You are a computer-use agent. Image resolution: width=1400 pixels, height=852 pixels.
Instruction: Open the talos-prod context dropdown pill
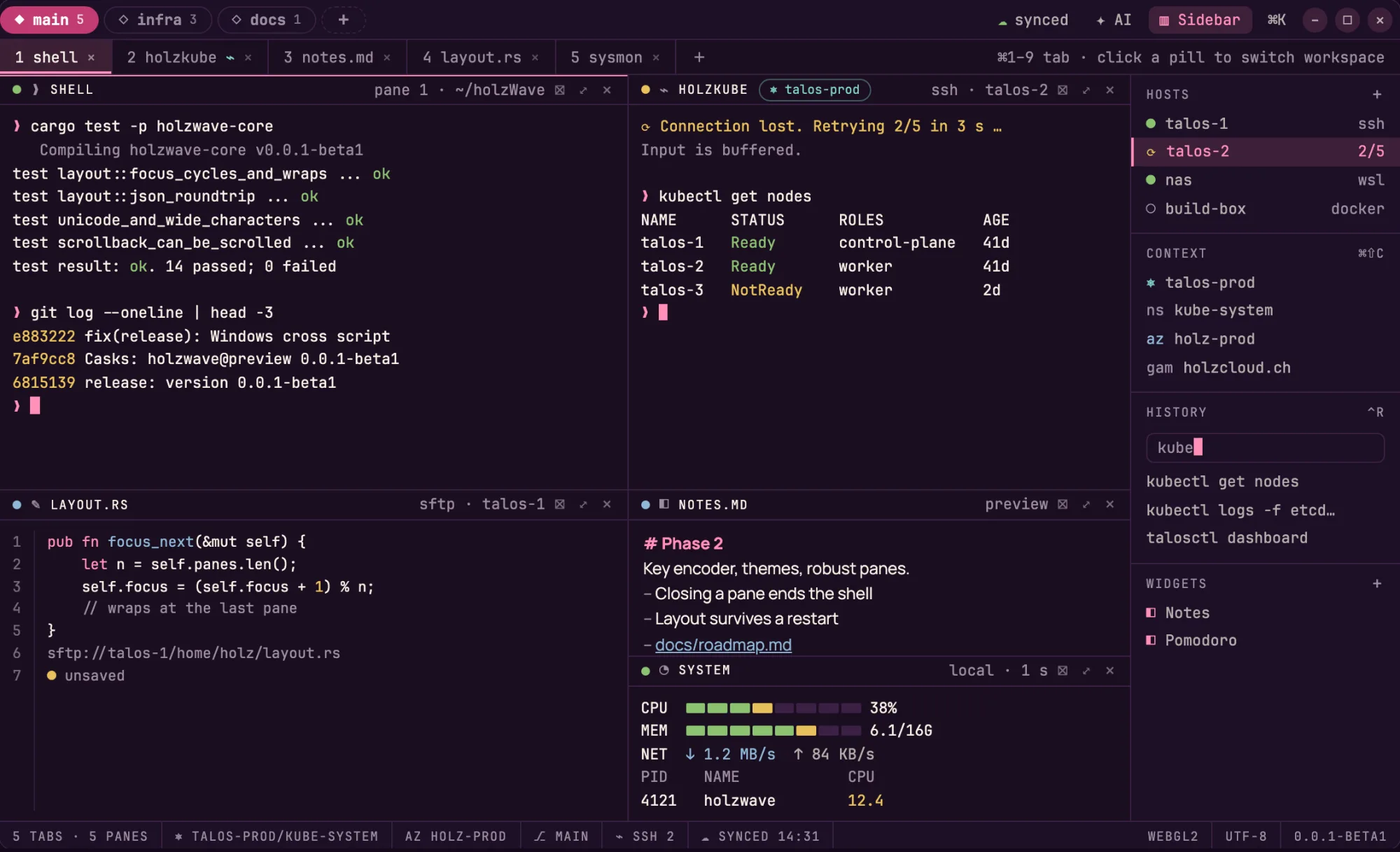(x=815, y=90)
